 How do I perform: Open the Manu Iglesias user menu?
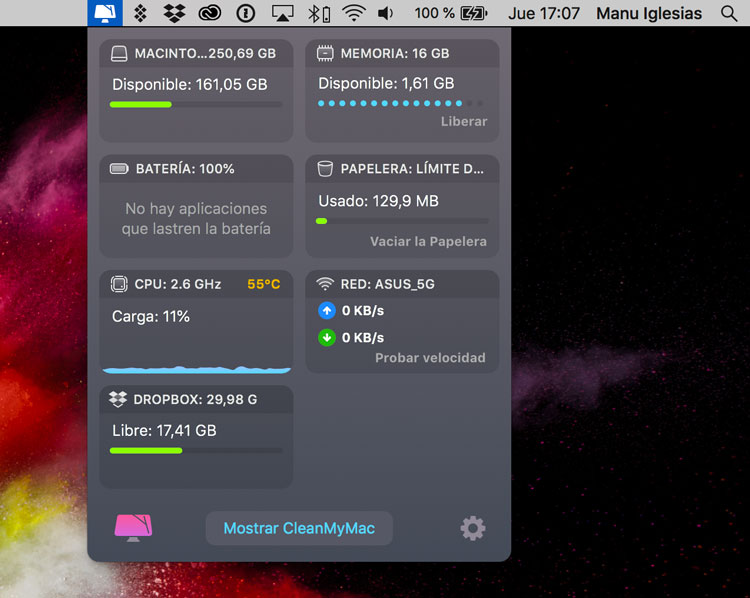pyautogui.click(x=649, y=13)
